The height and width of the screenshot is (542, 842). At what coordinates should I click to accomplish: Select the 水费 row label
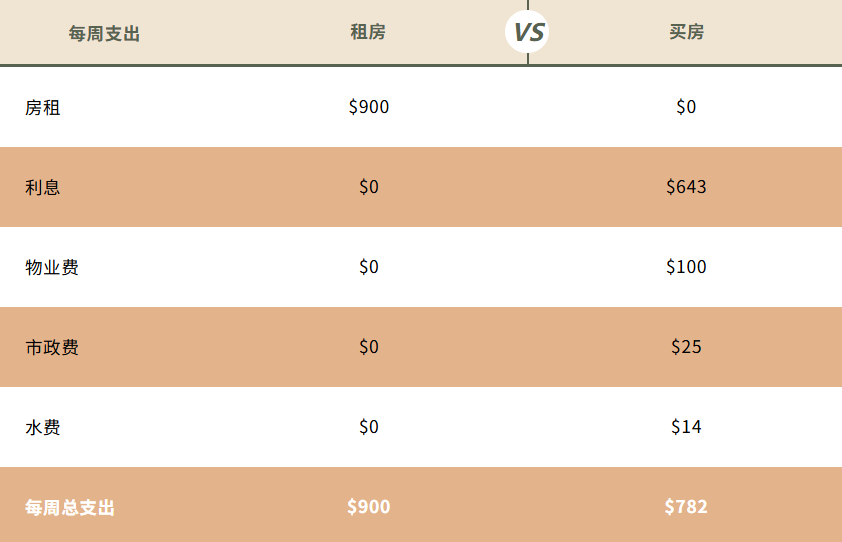(x=43, y=427)
